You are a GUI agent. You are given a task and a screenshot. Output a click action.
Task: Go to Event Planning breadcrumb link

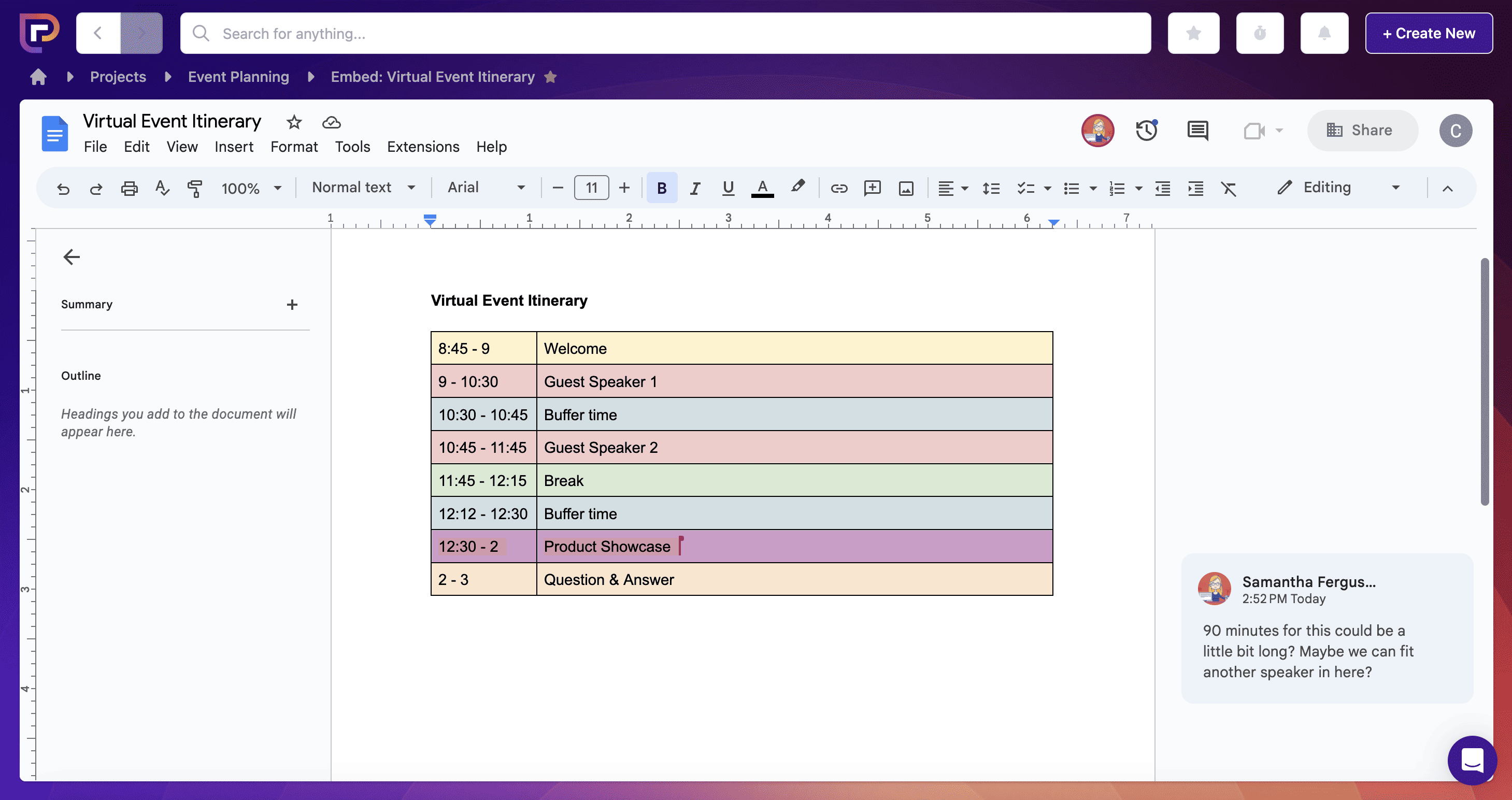pyautogui.click(x=238, y=77)
